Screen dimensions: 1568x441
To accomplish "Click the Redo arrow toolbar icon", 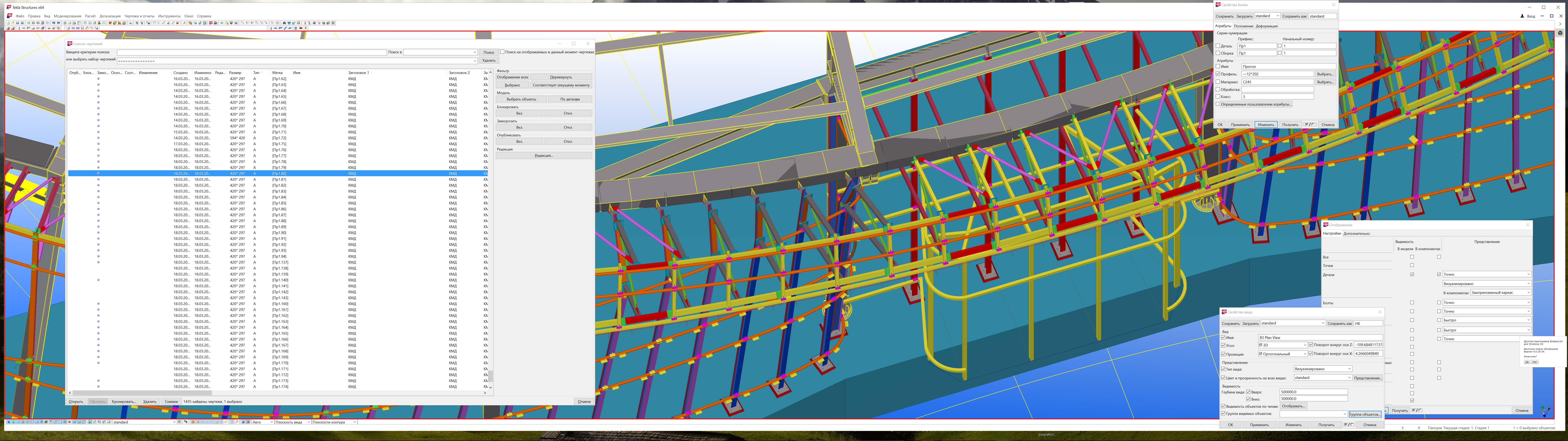I will (x=58, y=23).
